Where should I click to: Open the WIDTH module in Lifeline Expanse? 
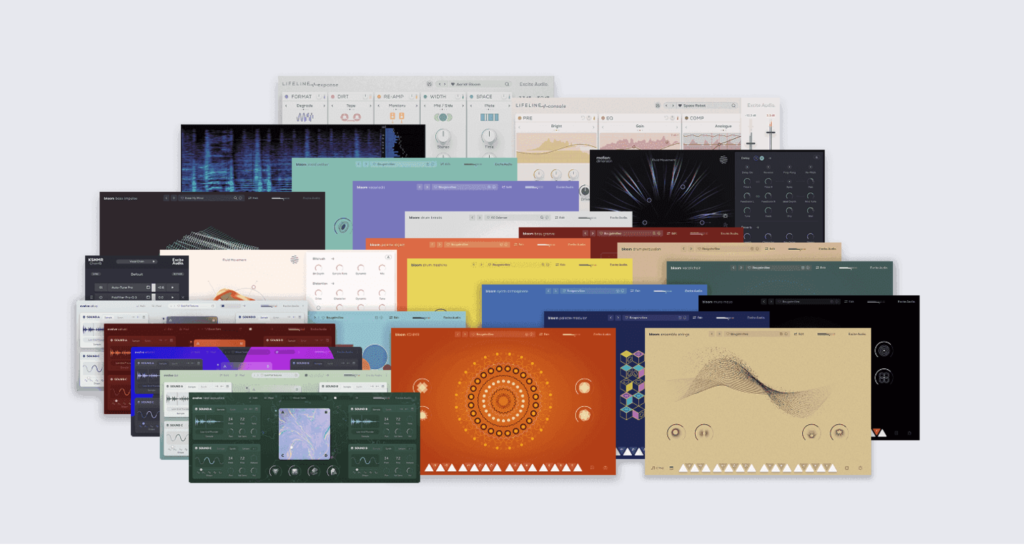tap(438, 97)
